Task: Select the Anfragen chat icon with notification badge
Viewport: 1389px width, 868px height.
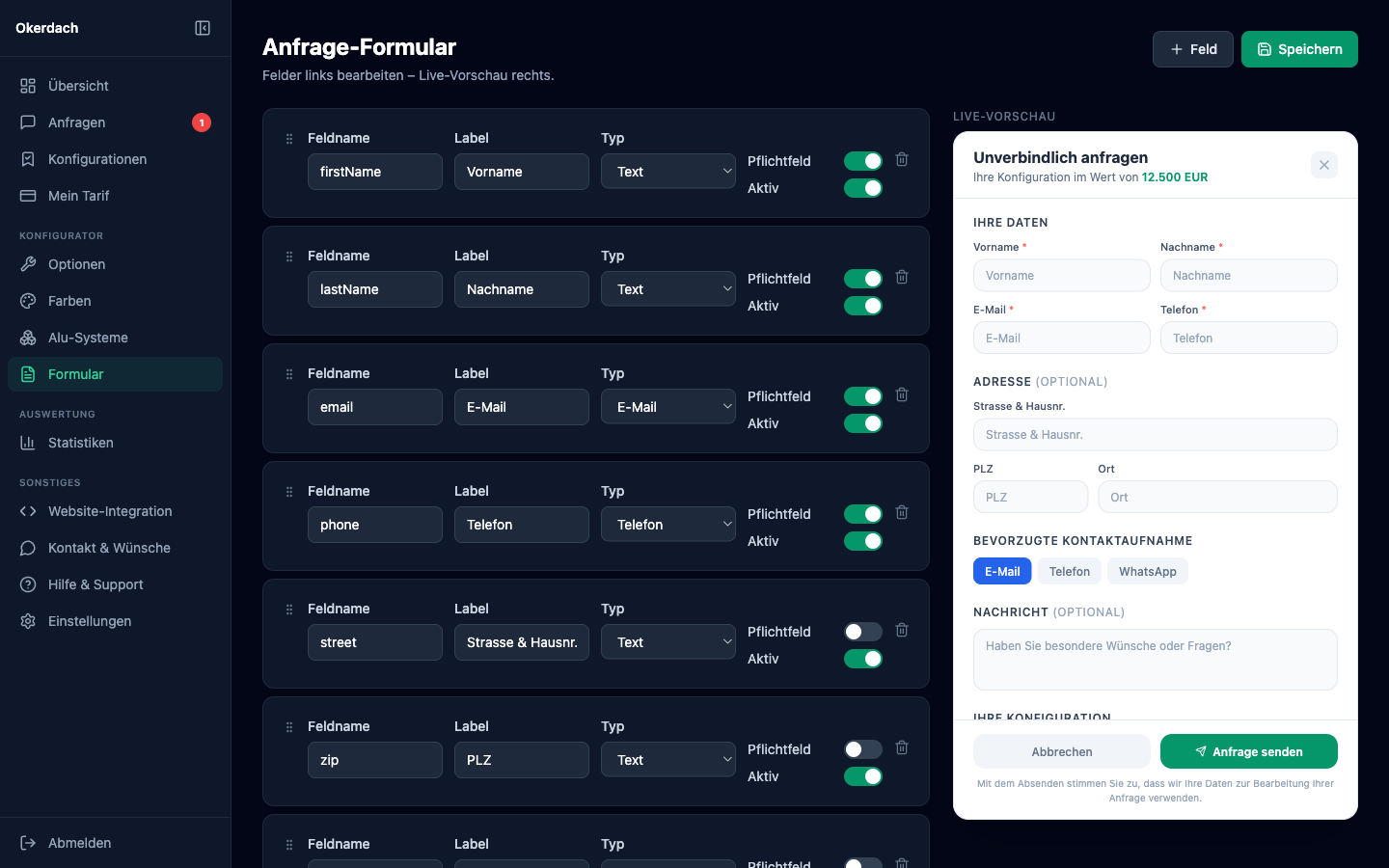Action: tap(30, 122)
